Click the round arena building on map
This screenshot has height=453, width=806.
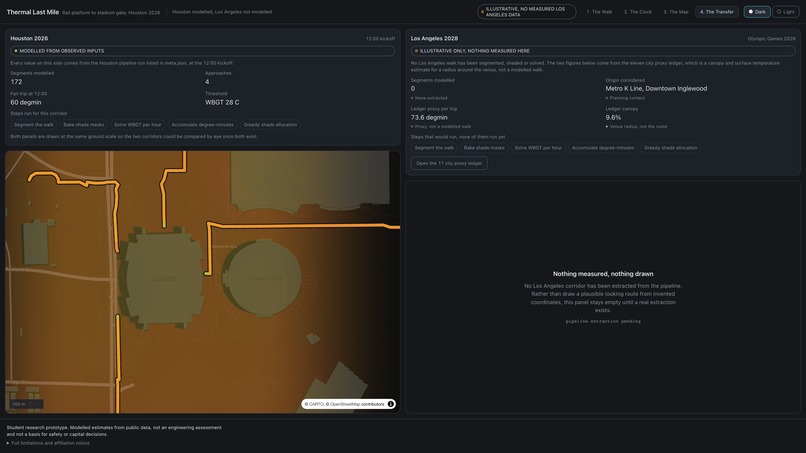pos(264,278)
